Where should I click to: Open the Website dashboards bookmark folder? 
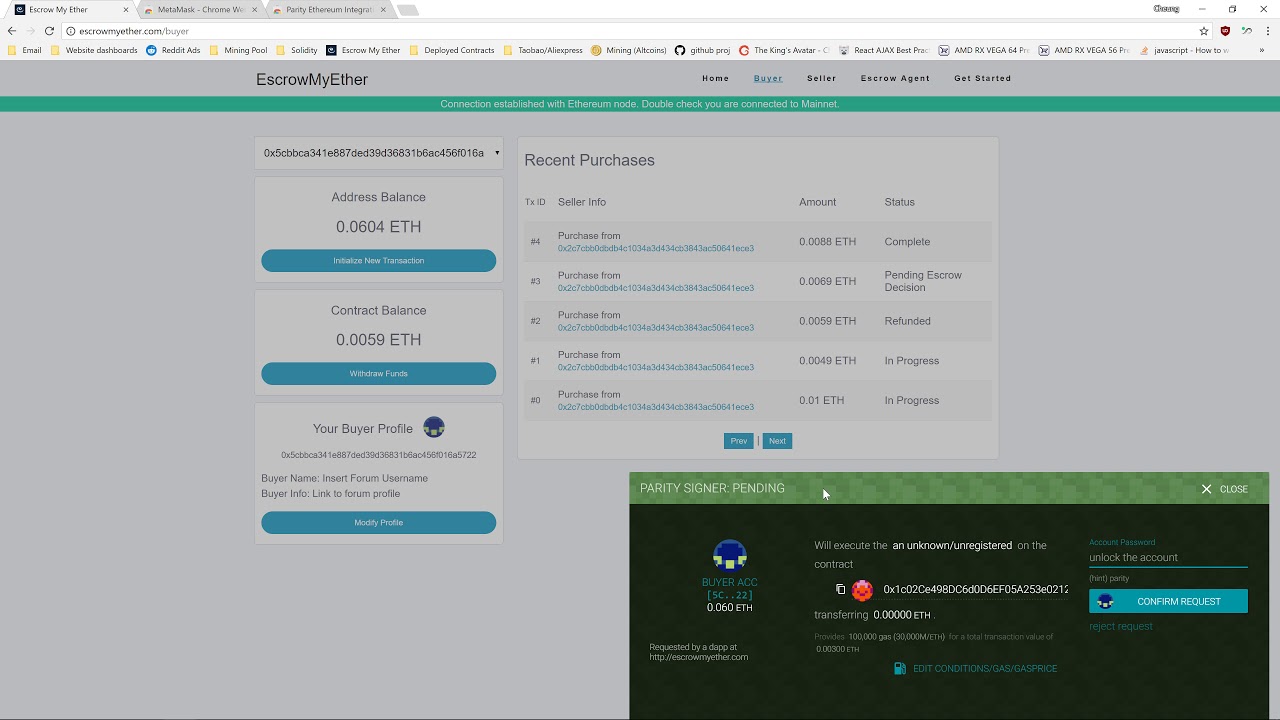[94, 50]
